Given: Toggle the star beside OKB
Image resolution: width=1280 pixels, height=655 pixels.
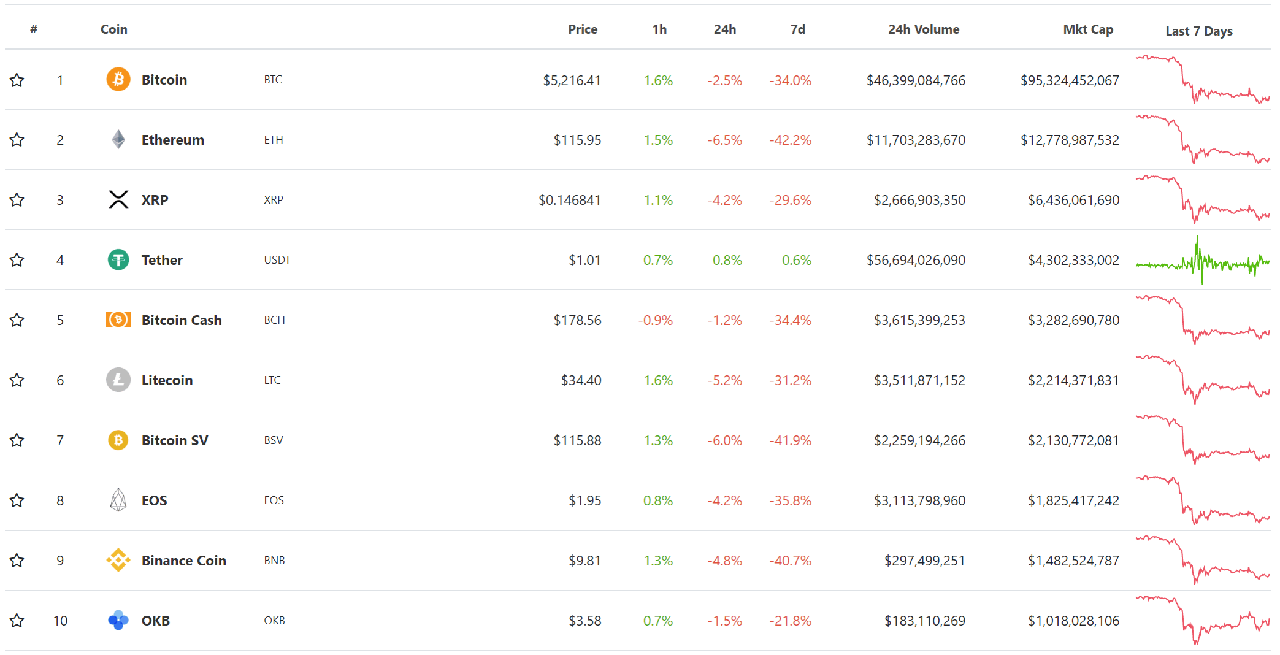Looking at the screenshot, I should (17, 620).
